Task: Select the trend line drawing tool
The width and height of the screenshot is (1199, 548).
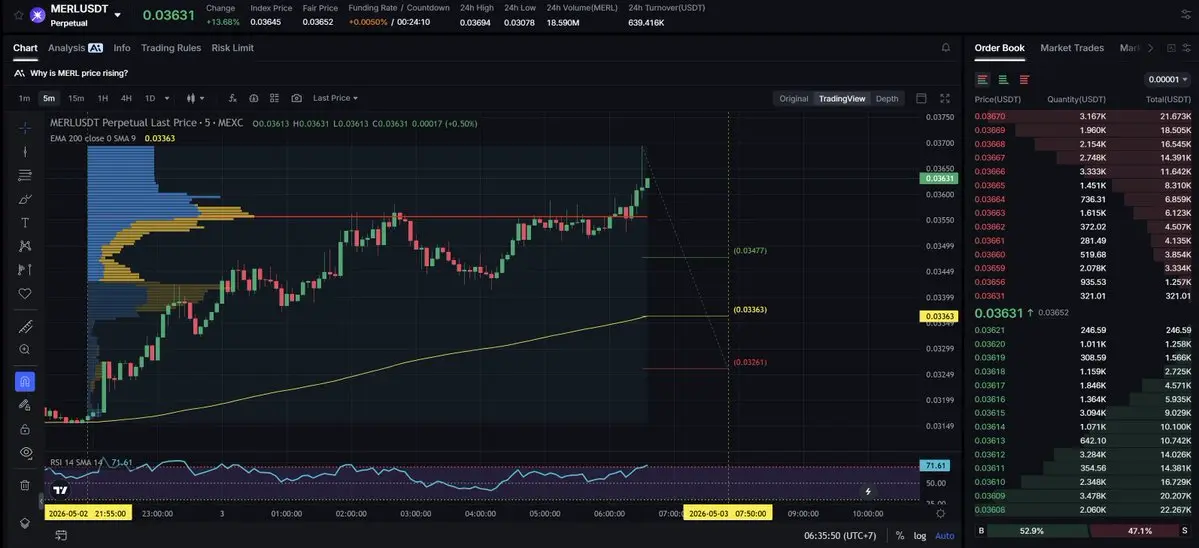Action: pos(24,151)
